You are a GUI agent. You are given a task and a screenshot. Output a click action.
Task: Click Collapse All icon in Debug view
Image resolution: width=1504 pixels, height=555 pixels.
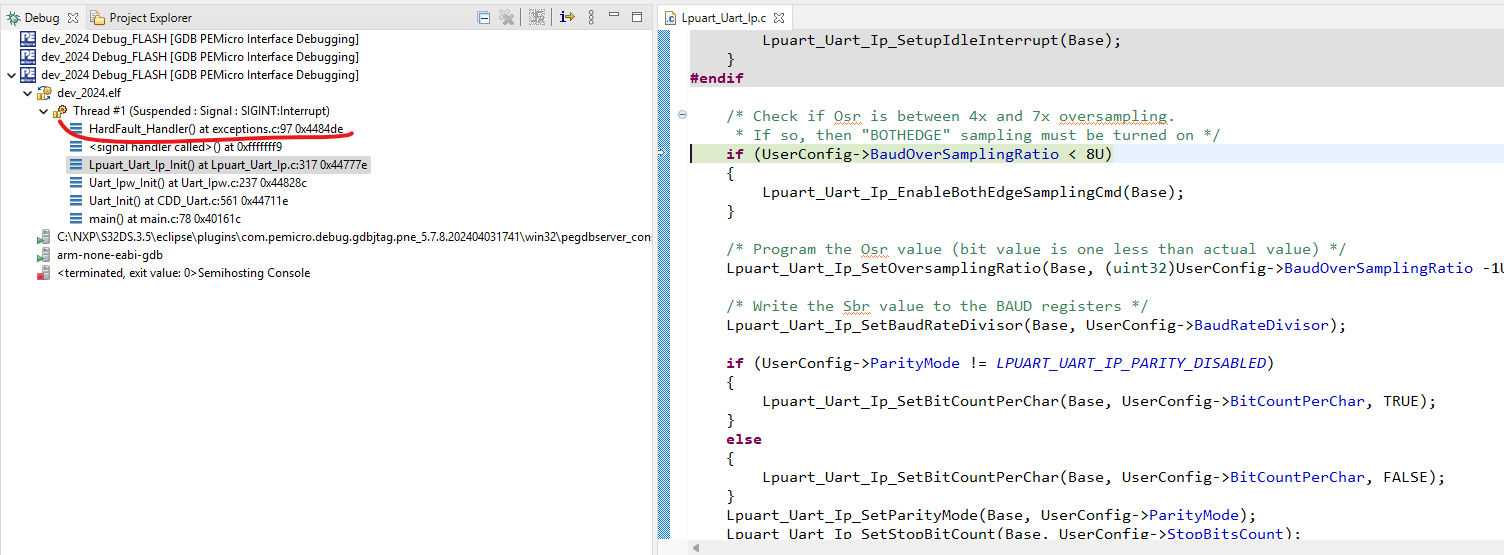[484, 17]
